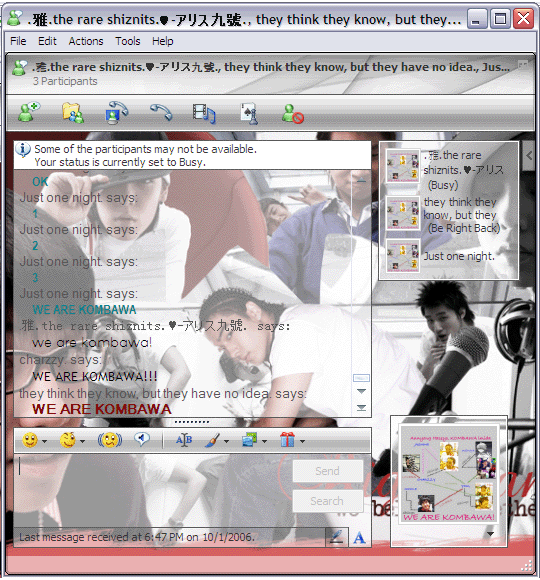Click the group icon in header
Viewport: 540px width, 580px height.
(x=19, y=68)
